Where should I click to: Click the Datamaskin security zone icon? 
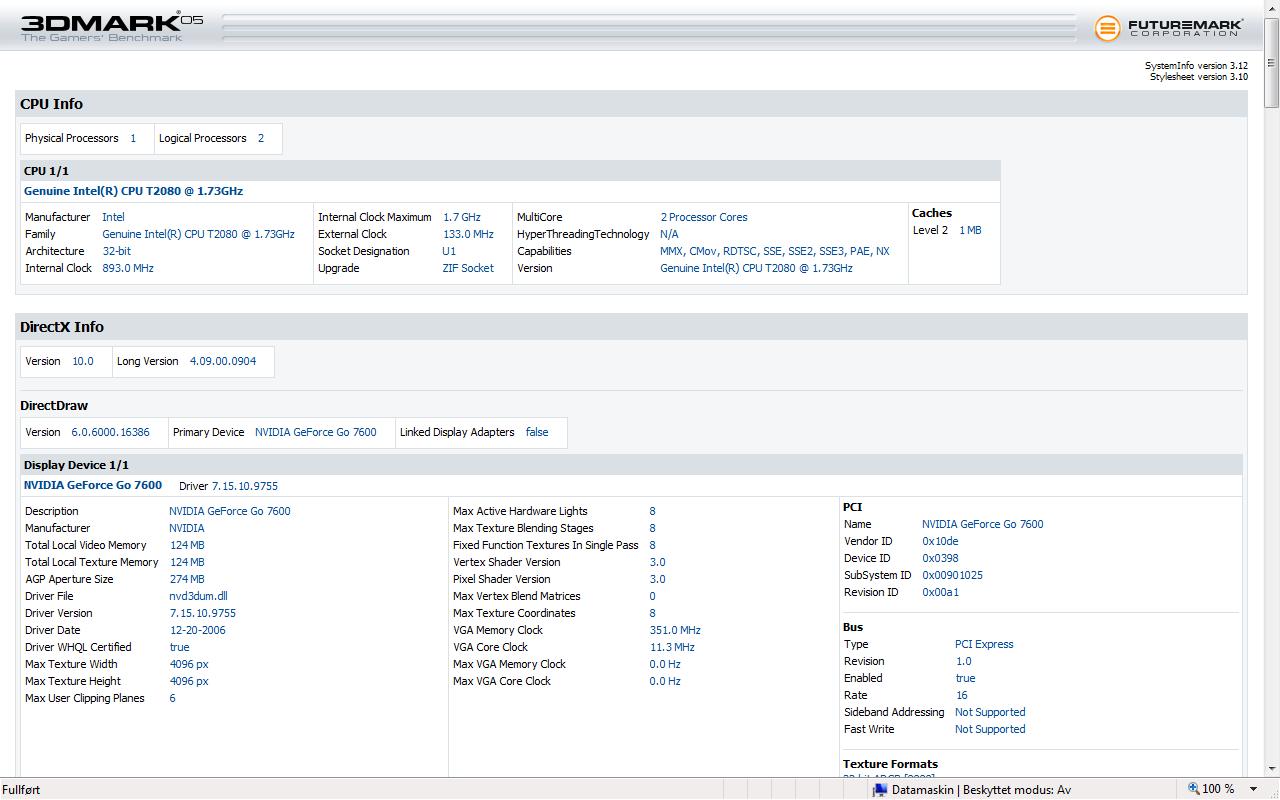880,789
